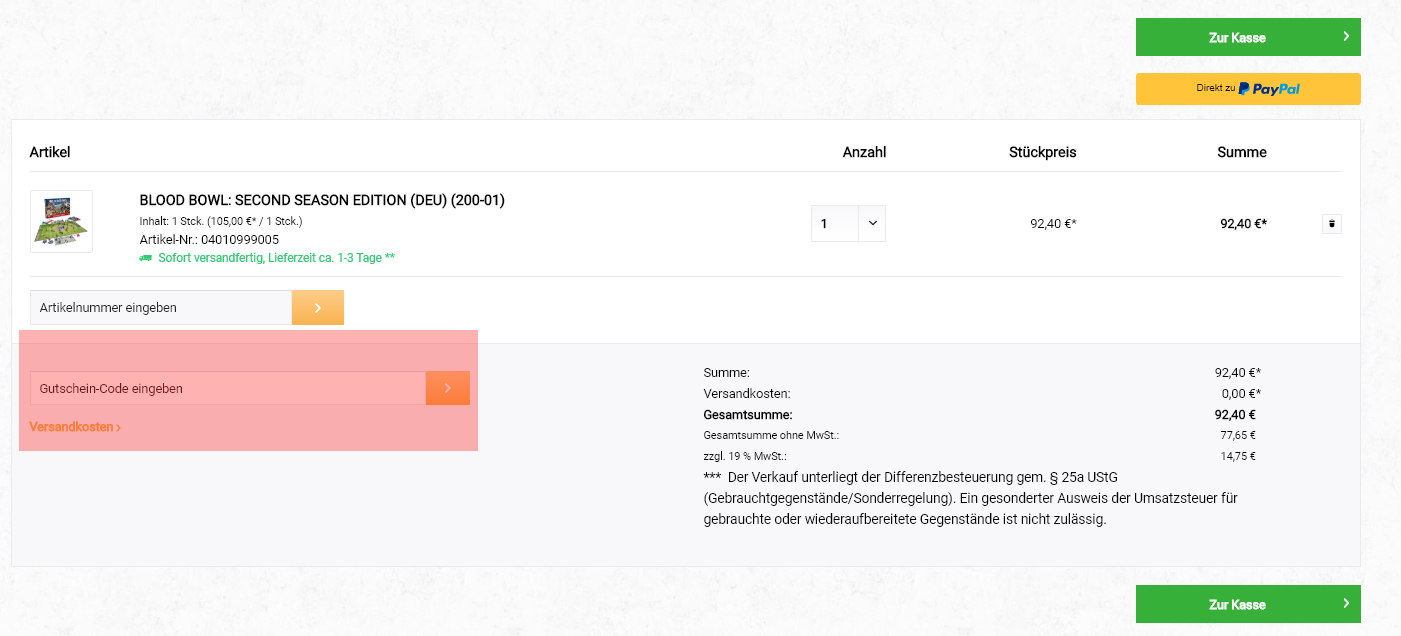The height and width of the screenshot is (636, 1401).
Task: Click the net total value 77,65 €
Action: [x=1238, y=435]
